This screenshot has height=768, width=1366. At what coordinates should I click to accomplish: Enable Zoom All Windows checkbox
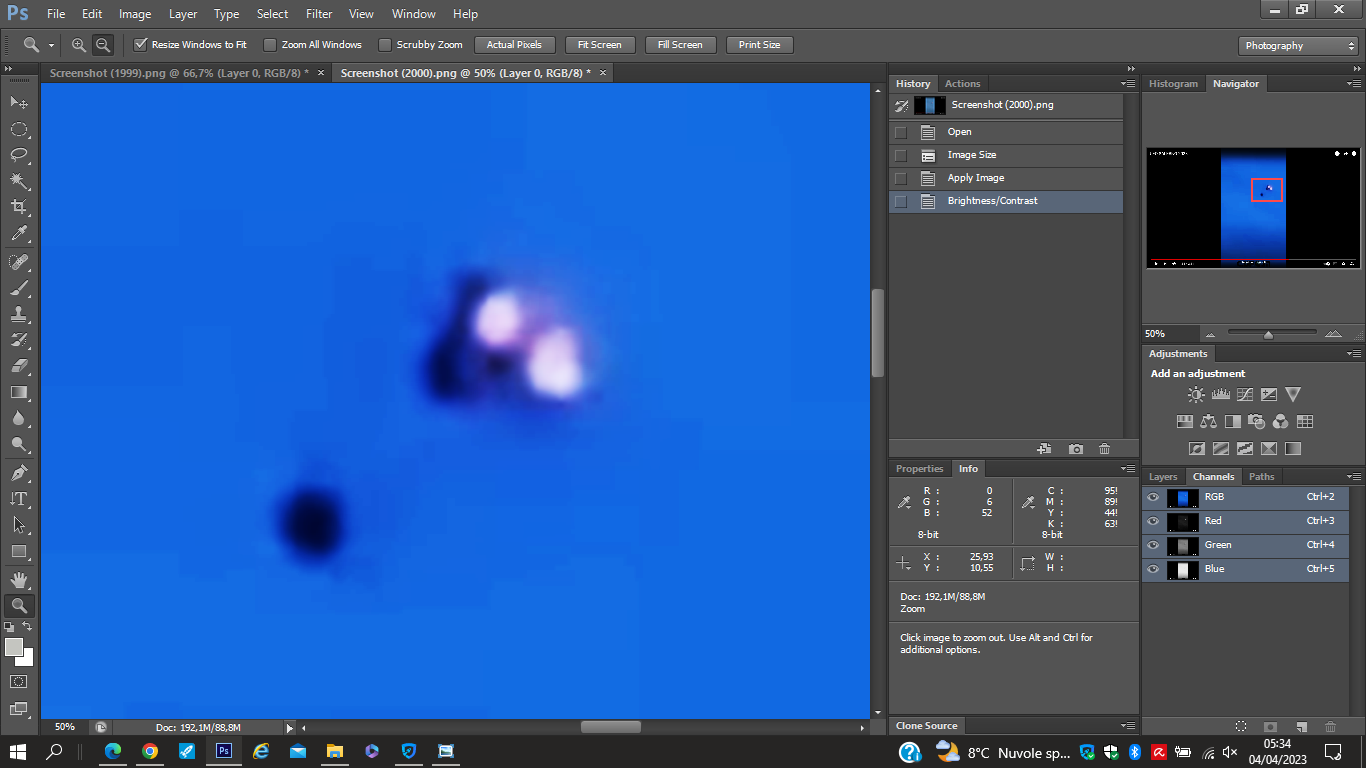270,45
